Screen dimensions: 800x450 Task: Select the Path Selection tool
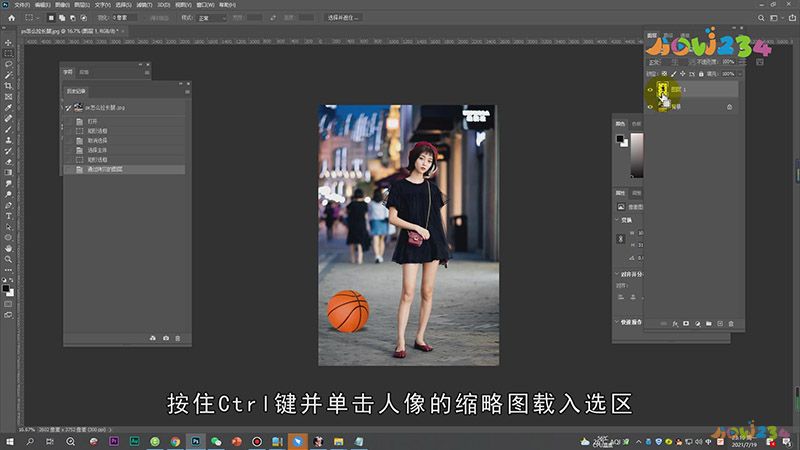[x=8, y=227]
